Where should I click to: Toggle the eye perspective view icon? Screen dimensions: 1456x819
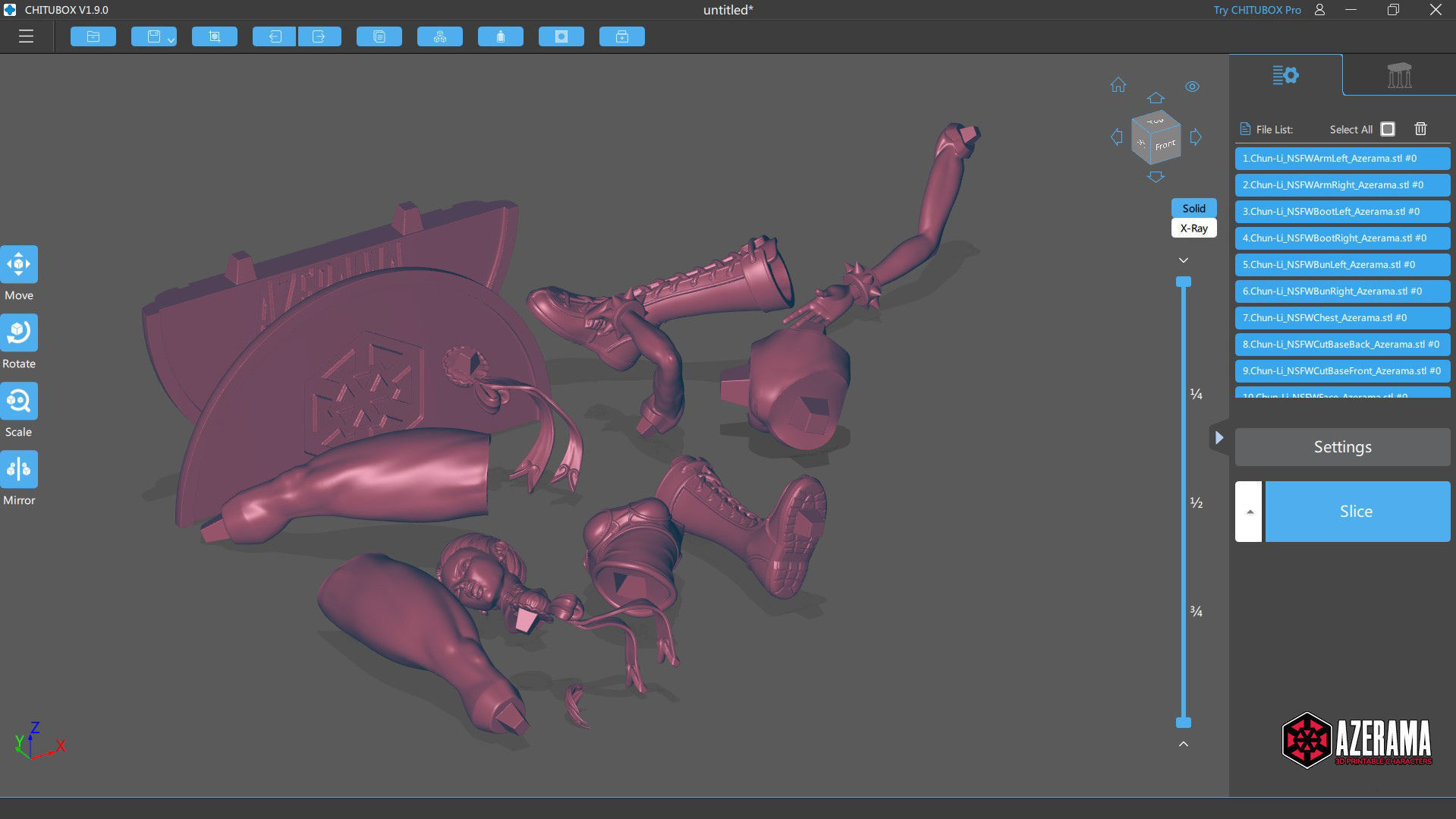pyautogui.click(x=1193, y=87)
